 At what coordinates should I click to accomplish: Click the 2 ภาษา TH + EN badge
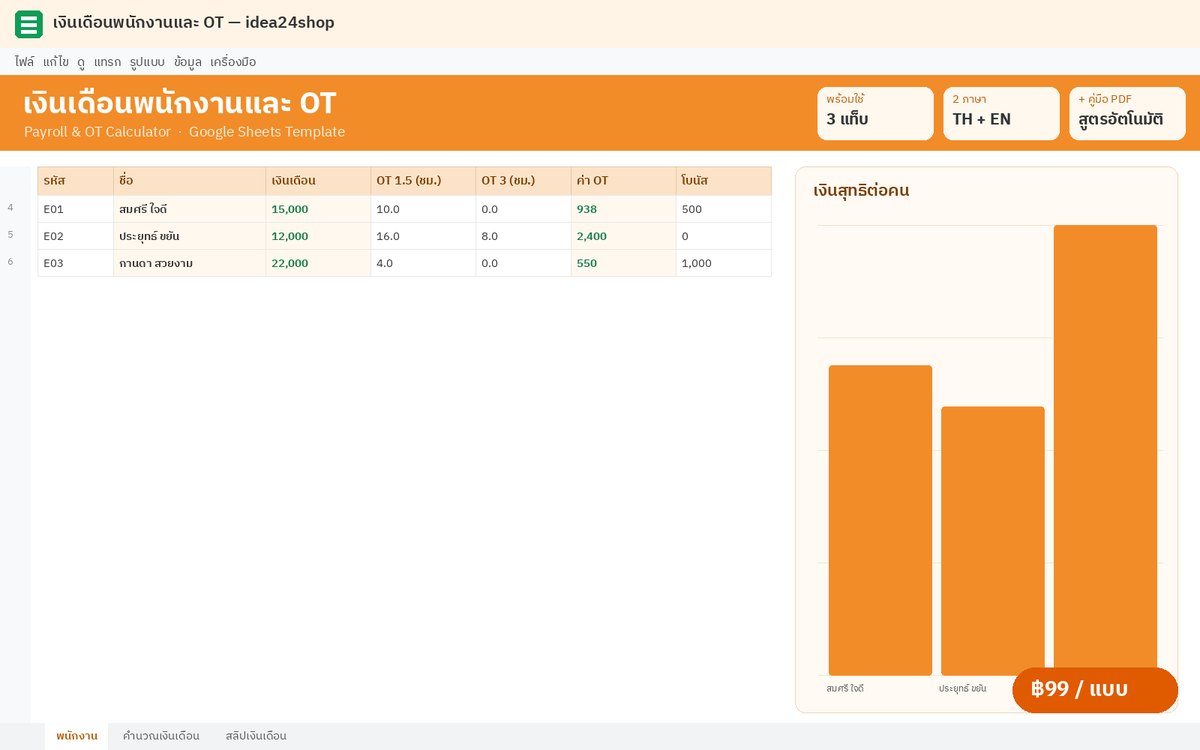pyautogui.click(x=1001, y=113)
